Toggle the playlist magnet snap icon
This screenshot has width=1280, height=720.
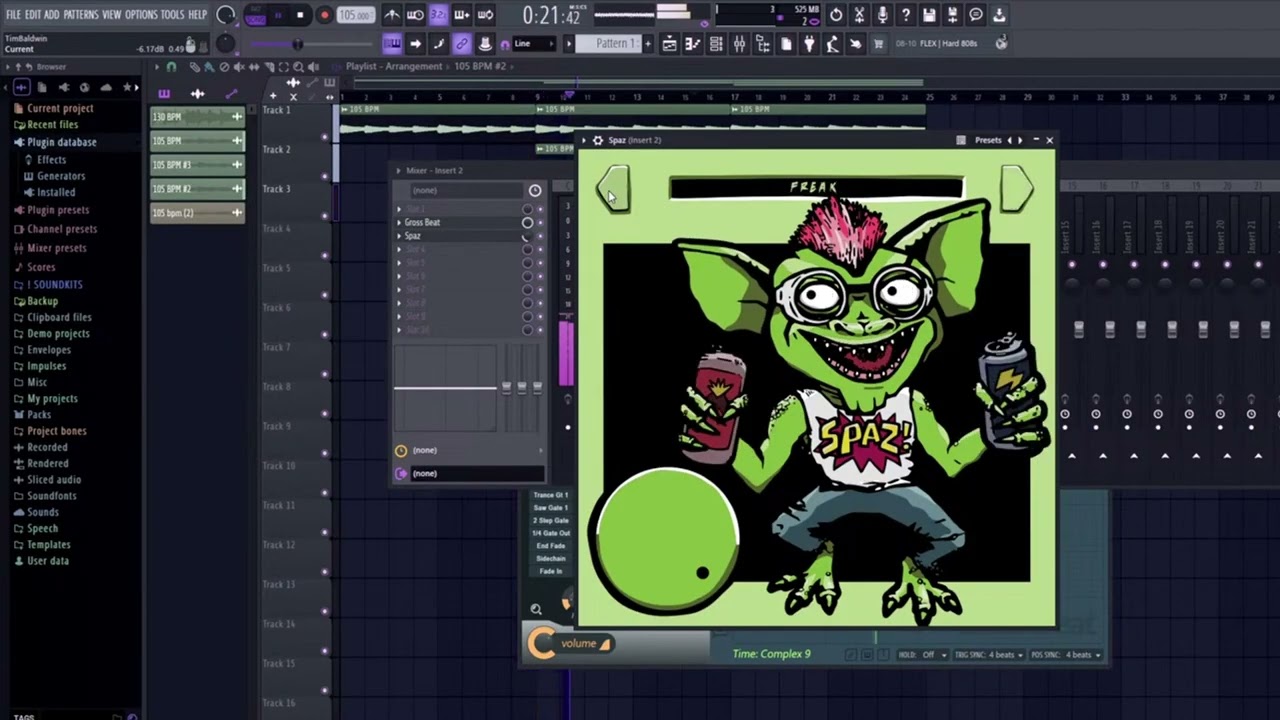[x=171, y=67]
